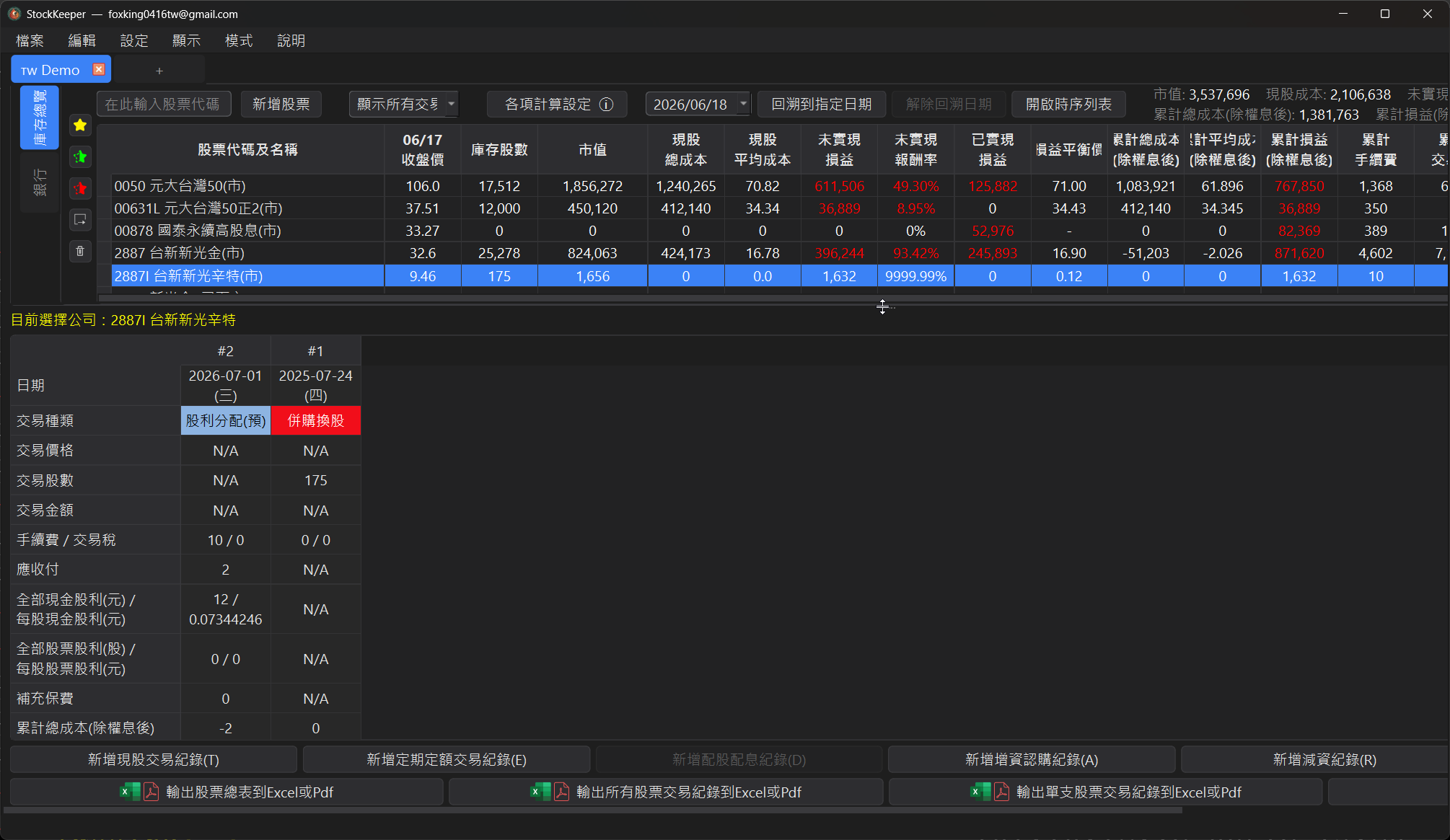Click the move/export box-arrow icon in sidebar
Image resolution: width=1450 pixels, height=840 pixels.
(80, 219)
